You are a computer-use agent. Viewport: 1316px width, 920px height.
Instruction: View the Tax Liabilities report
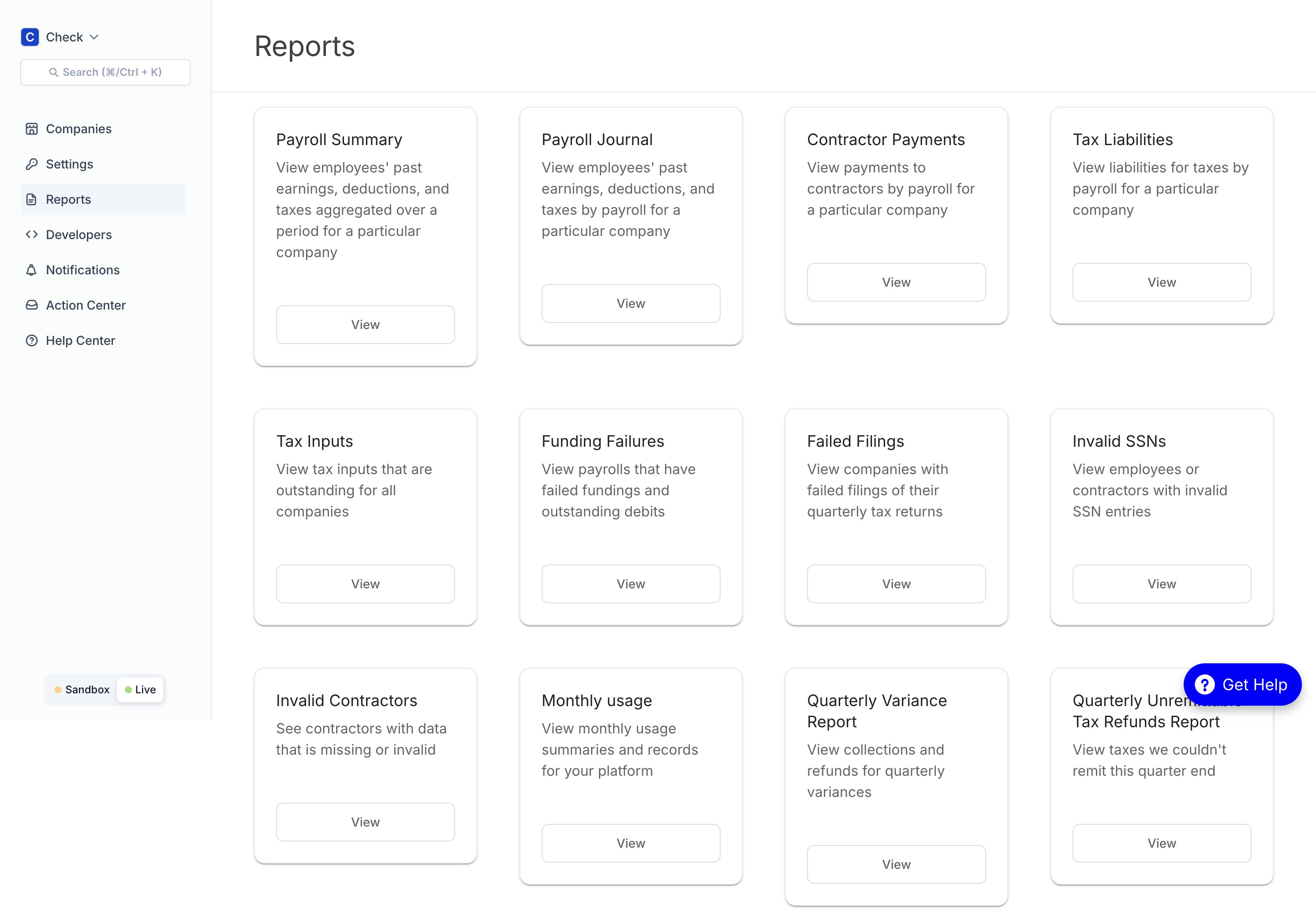pyautogui.click(x=1161, y=282)
